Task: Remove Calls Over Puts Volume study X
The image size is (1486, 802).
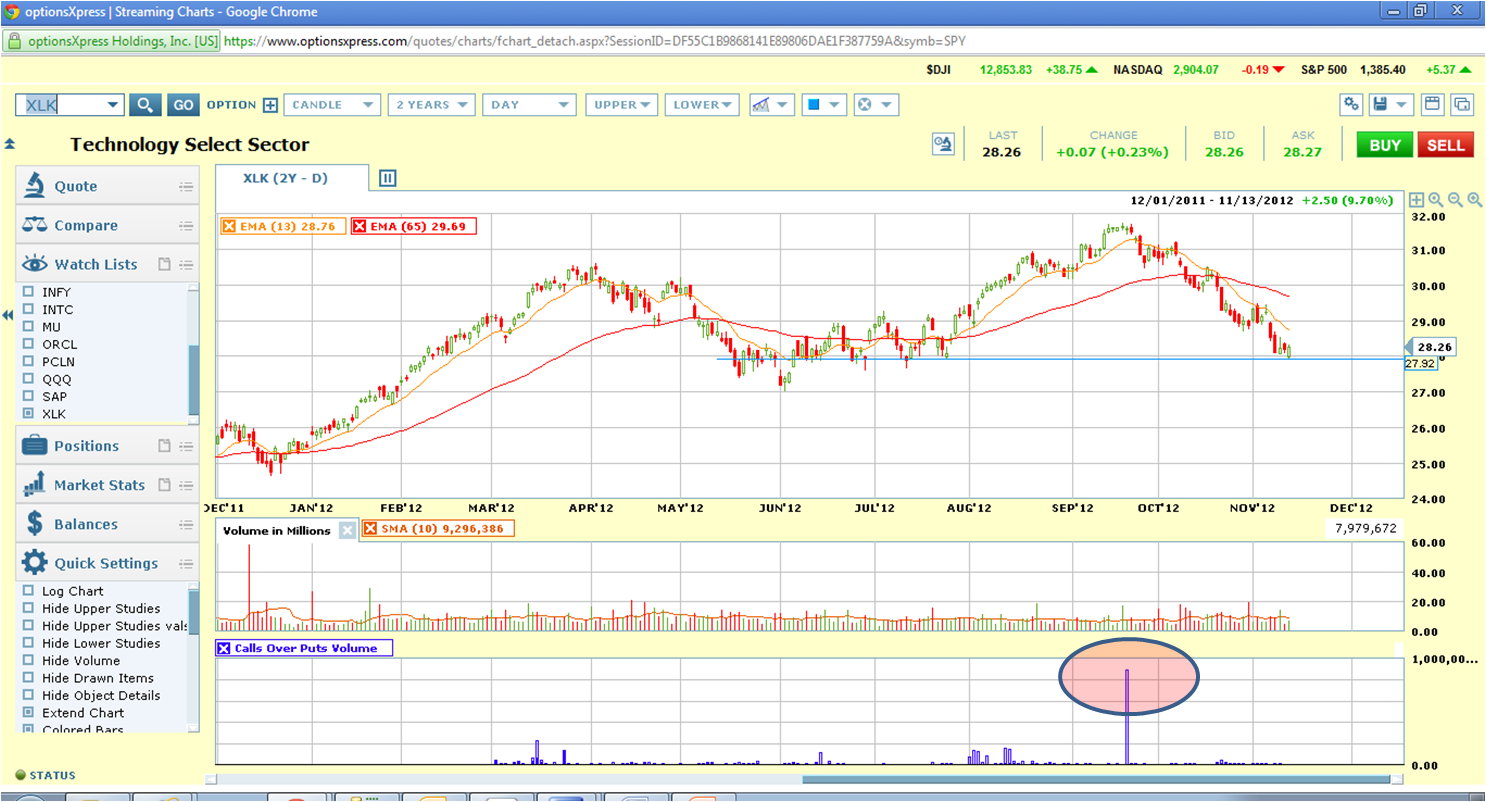Action: 224,648
